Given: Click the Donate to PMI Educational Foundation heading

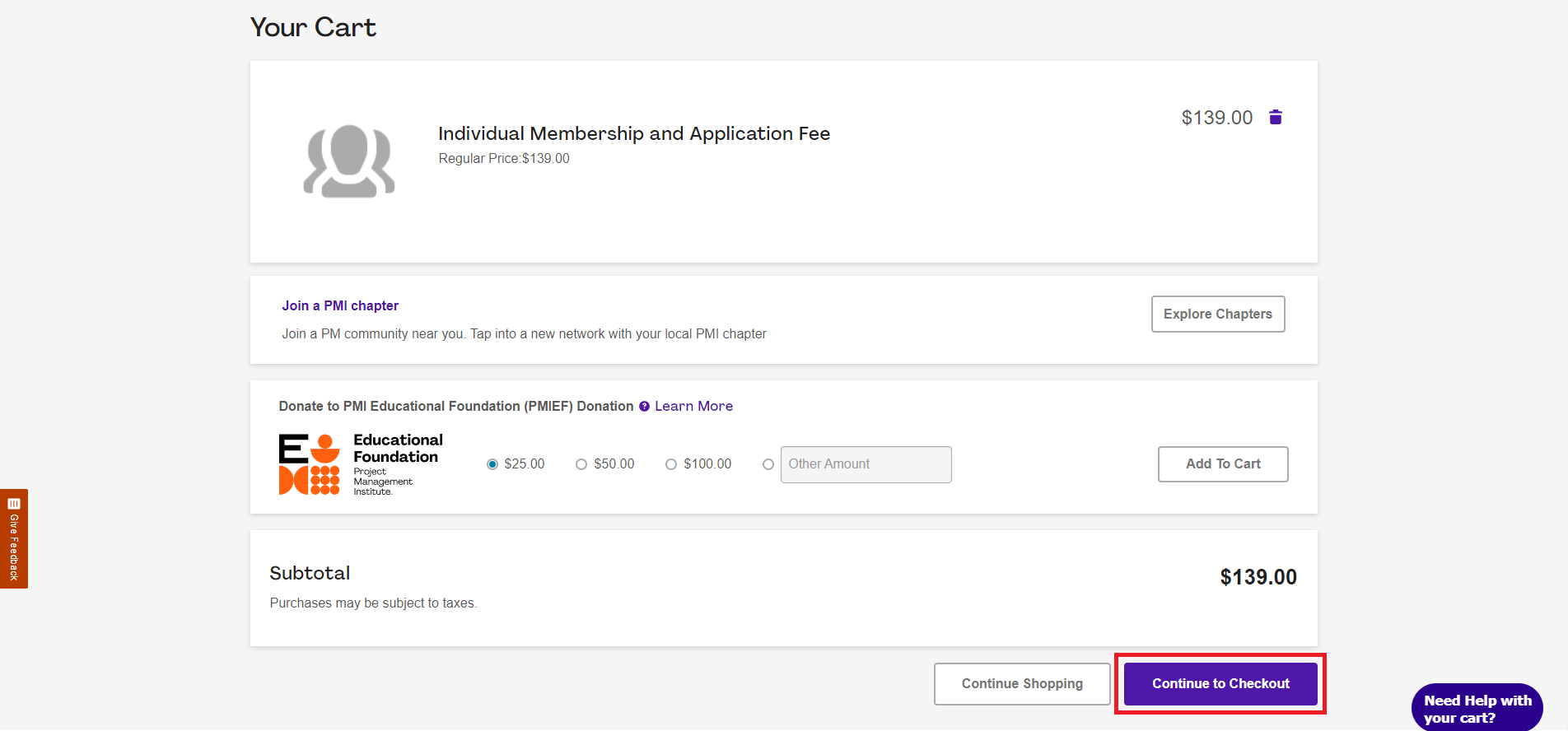Looking at the screenshot, I should point(456,406).
